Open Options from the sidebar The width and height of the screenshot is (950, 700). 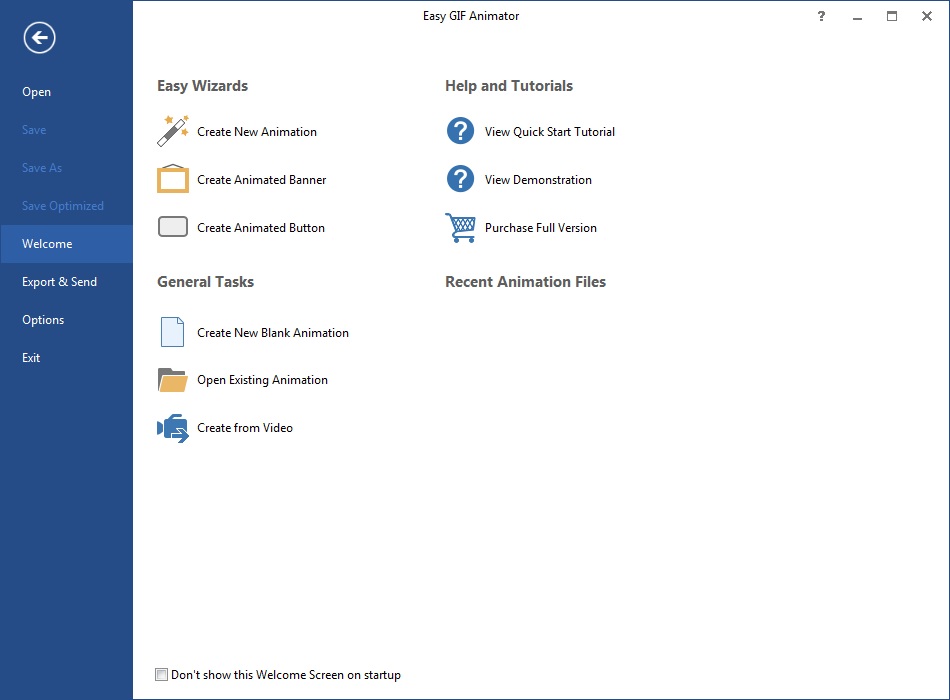point(66,319)
